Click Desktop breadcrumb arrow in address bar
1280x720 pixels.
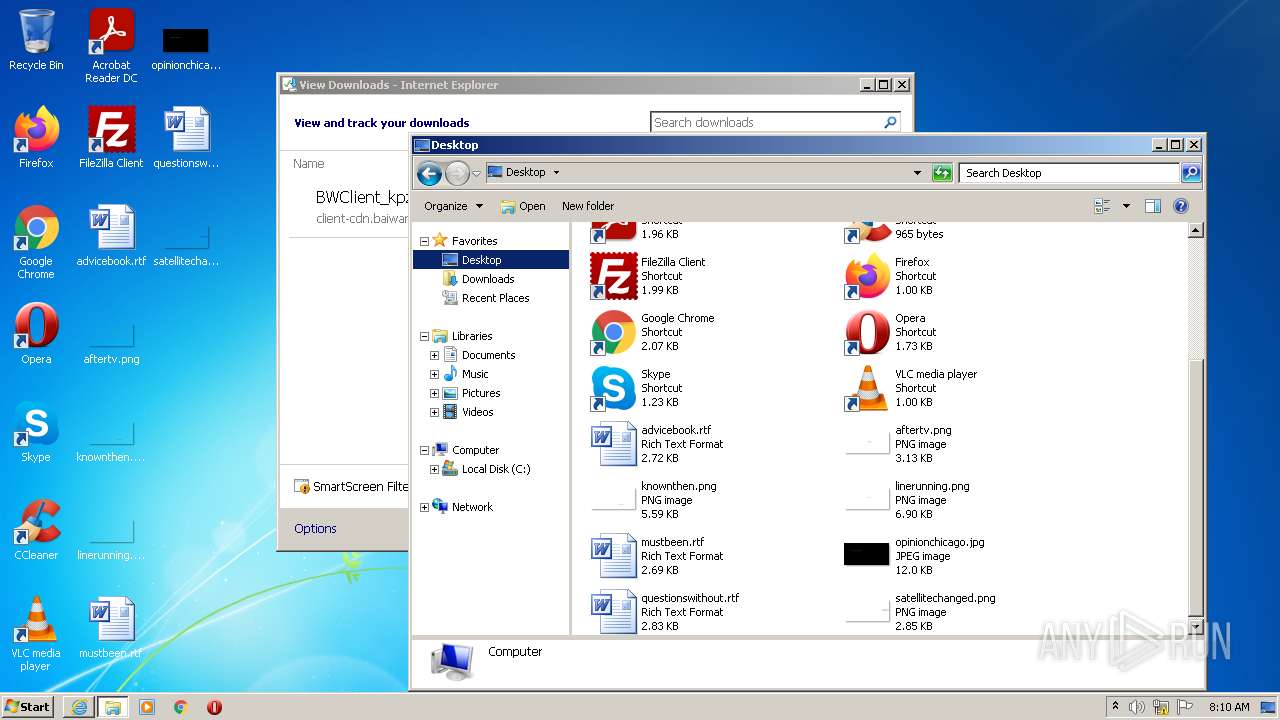pyautogui.click(x=556, y=173)
